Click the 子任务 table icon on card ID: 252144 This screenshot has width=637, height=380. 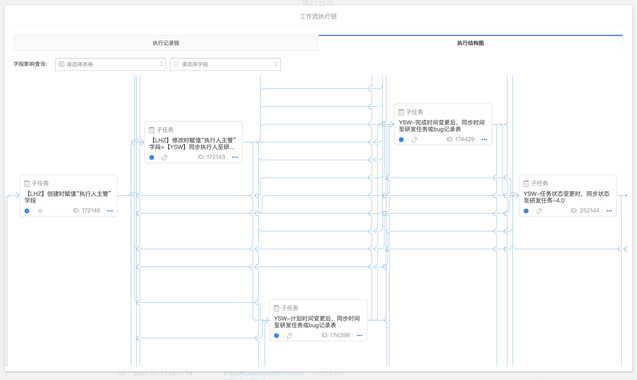pyautogui.click(x=526, y=184)
